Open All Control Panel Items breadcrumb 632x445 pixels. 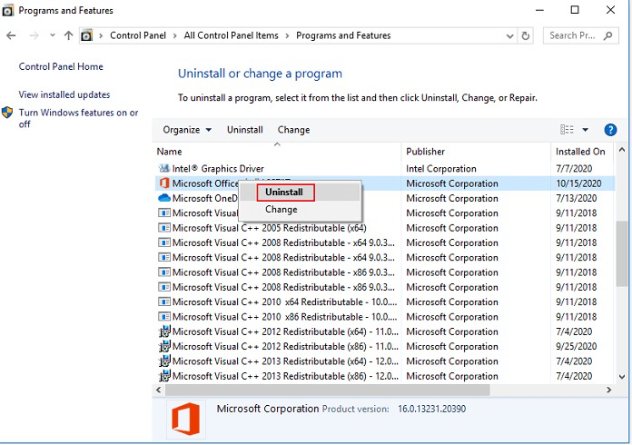(231, 35)
